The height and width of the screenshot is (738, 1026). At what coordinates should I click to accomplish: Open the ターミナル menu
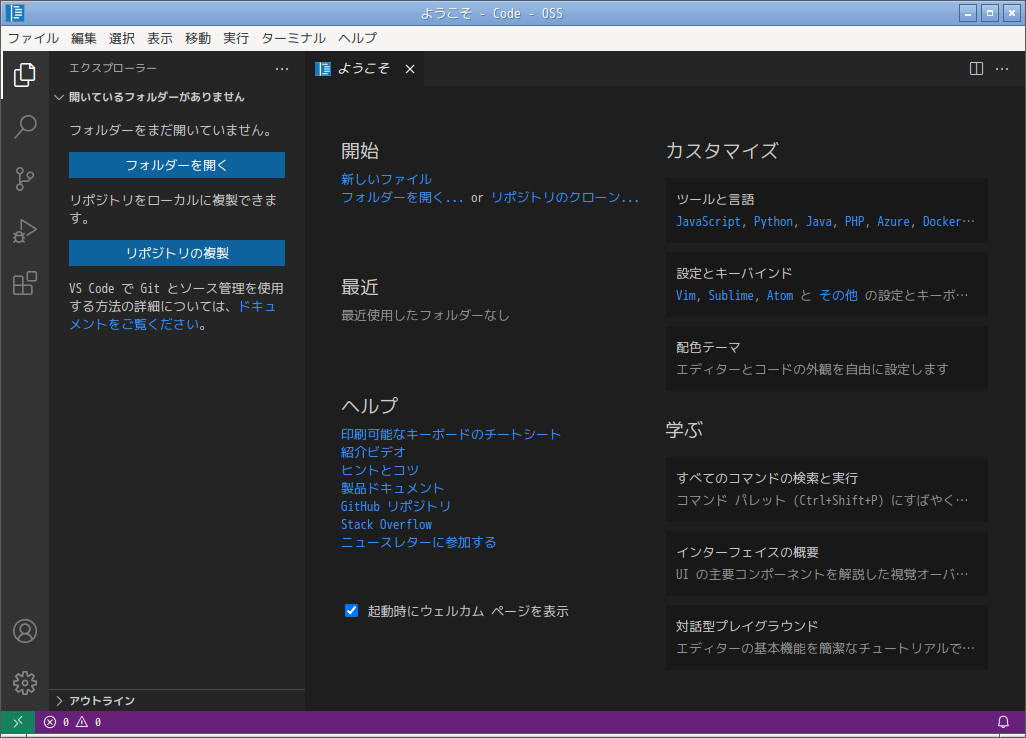293,38
